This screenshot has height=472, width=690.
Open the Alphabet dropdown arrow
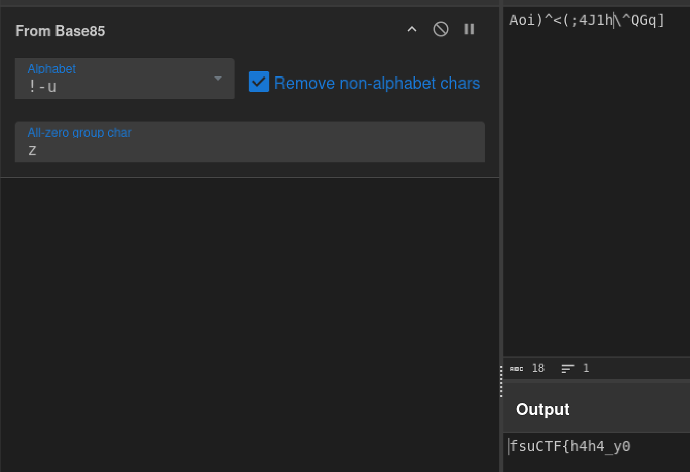[218, 78]
